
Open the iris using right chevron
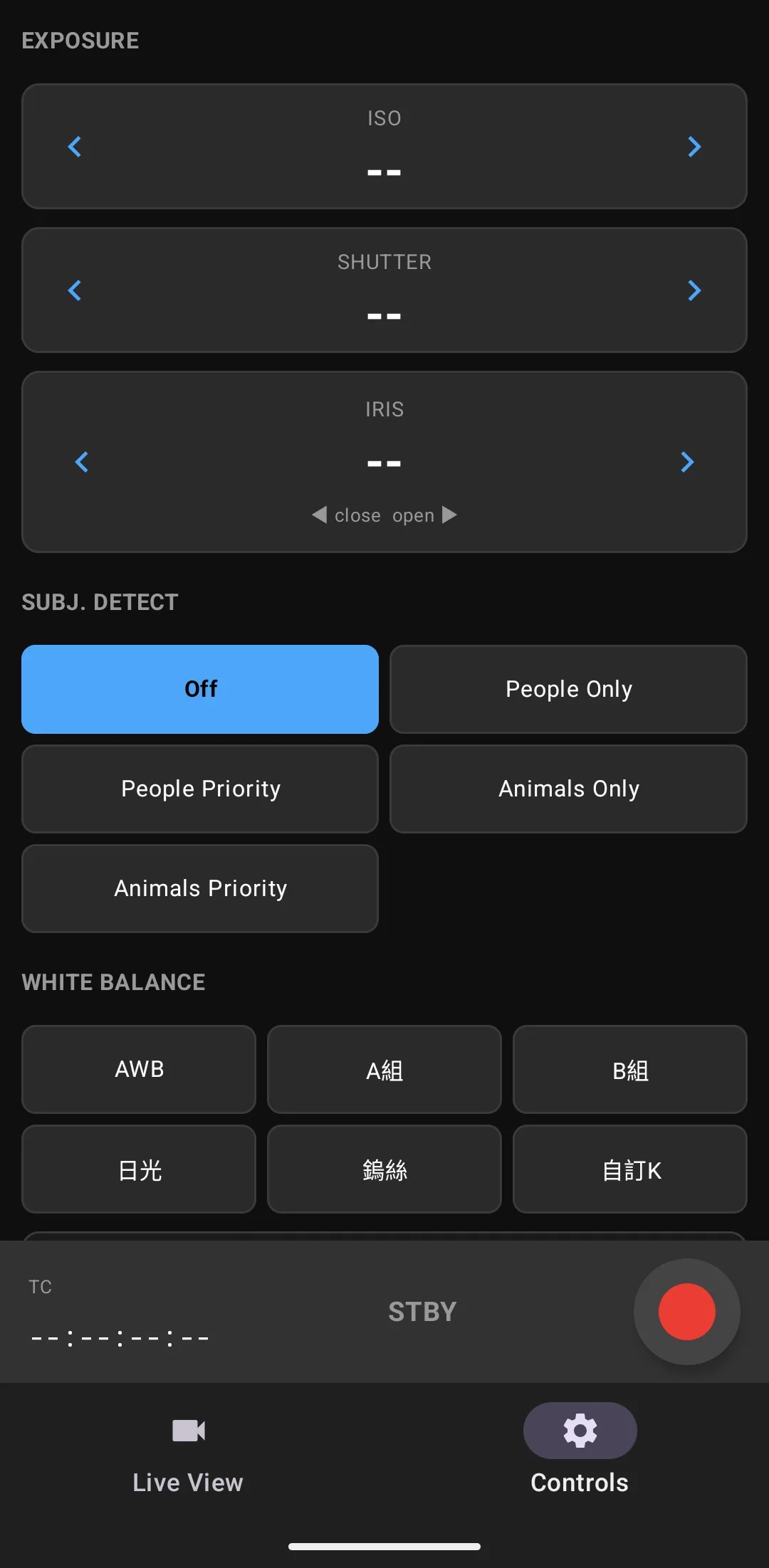pos(687,462)
